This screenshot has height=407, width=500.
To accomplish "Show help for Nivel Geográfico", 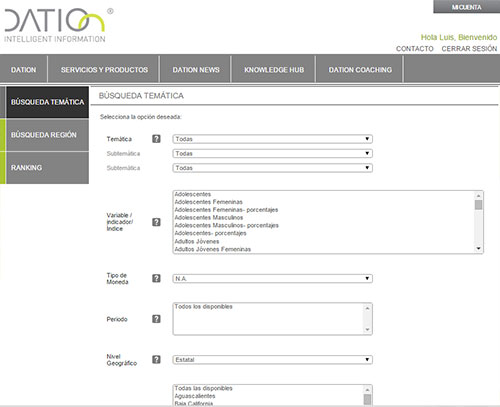I will 156,360.
